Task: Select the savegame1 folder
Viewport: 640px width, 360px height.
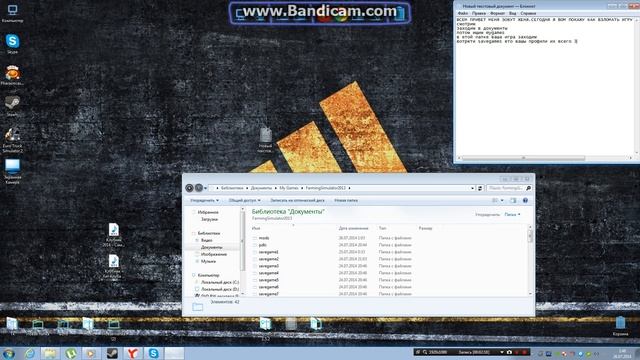Action: click(269, 252)
